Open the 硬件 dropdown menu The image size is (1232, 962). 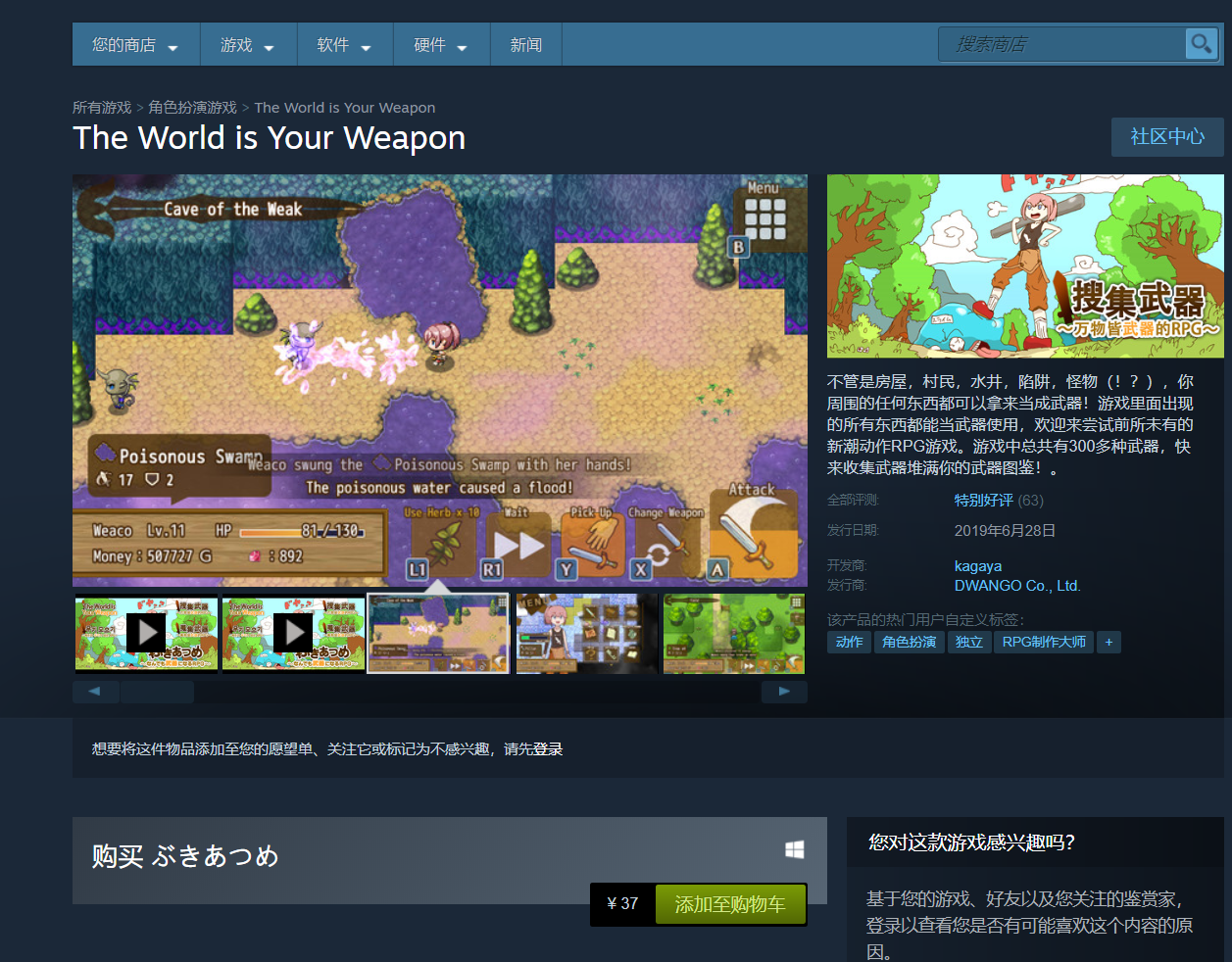[x=441, y=45]
